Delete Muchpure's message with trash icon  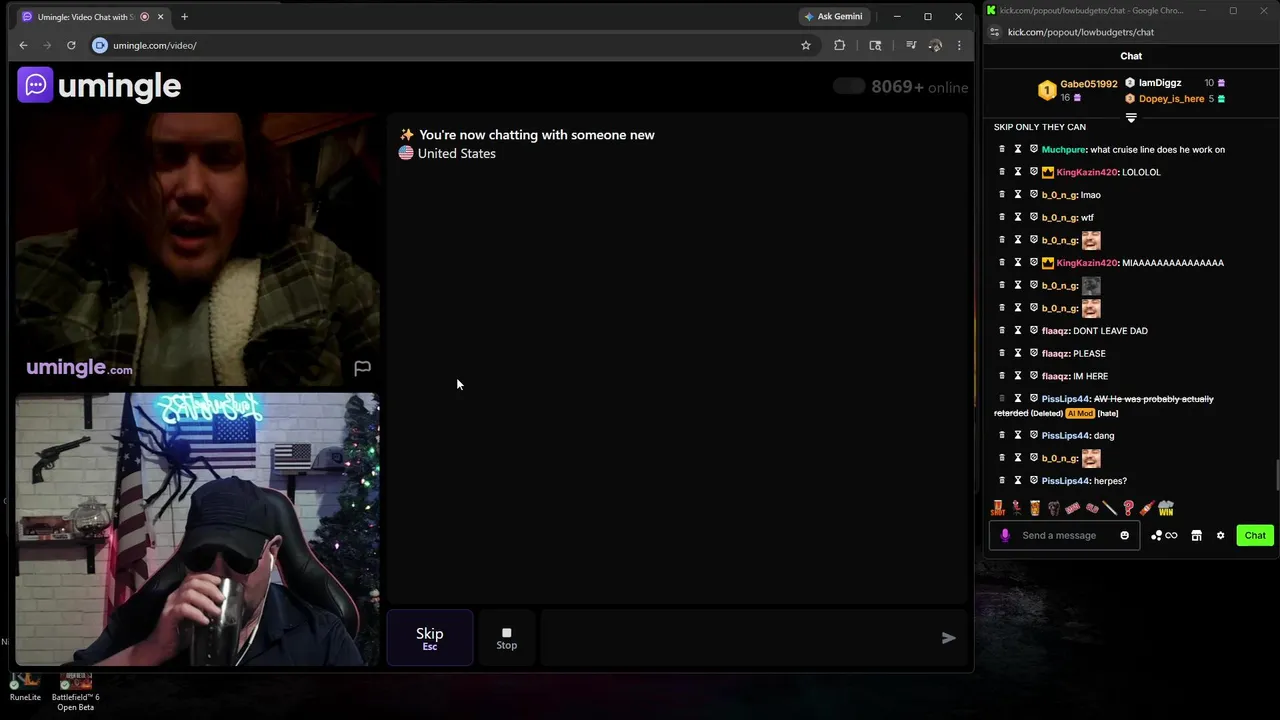coord(1002,149)
